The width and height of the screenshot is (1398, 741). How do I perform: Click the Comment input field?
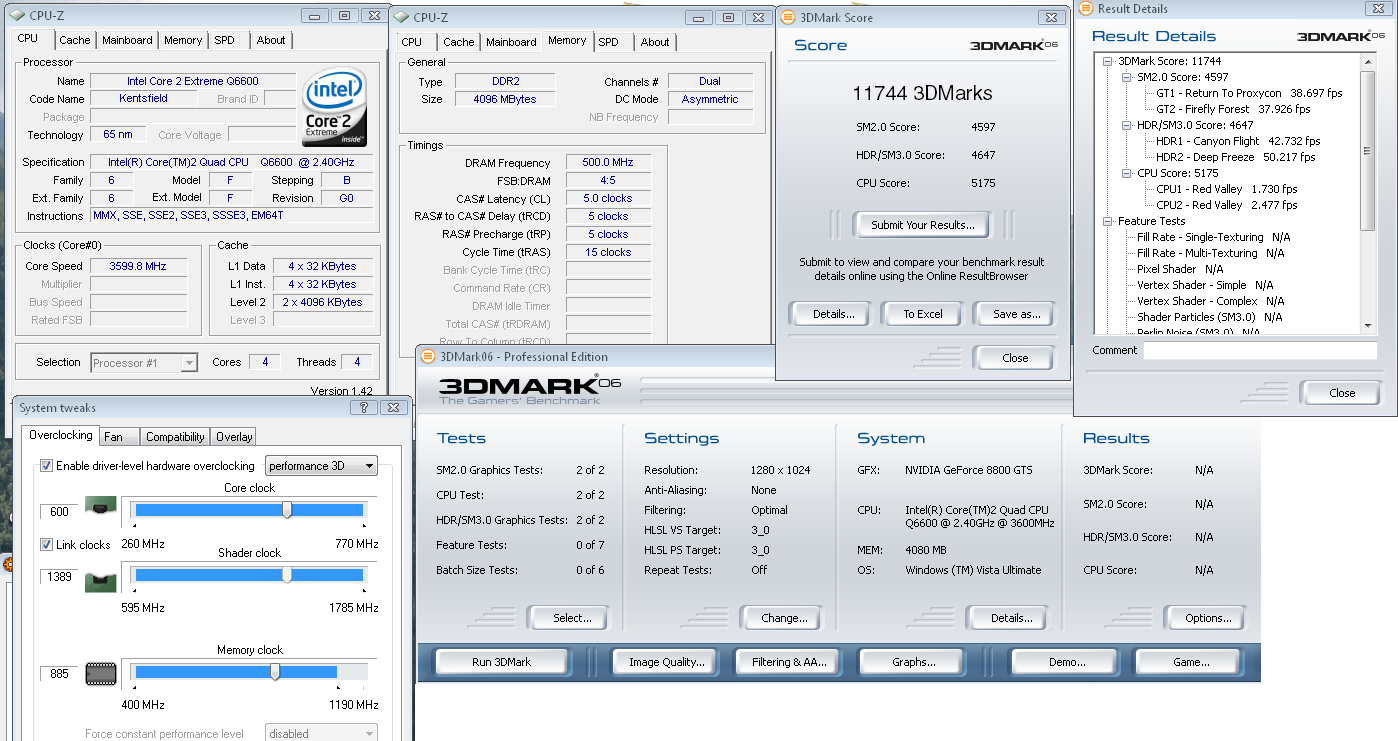pos(1260,351)
